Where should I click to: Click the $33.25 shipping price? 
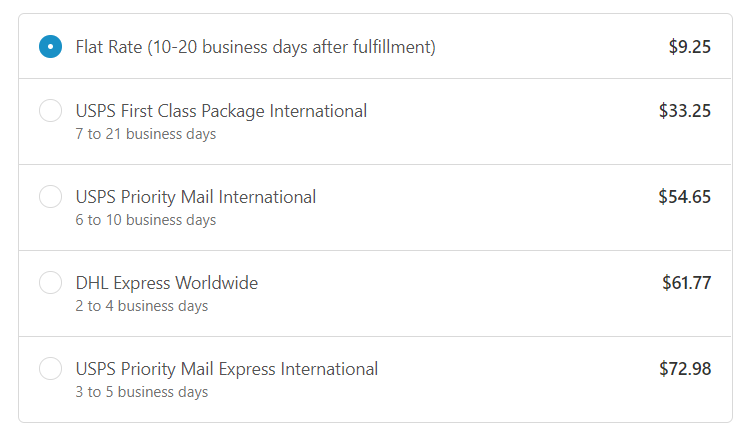(685, 111)
